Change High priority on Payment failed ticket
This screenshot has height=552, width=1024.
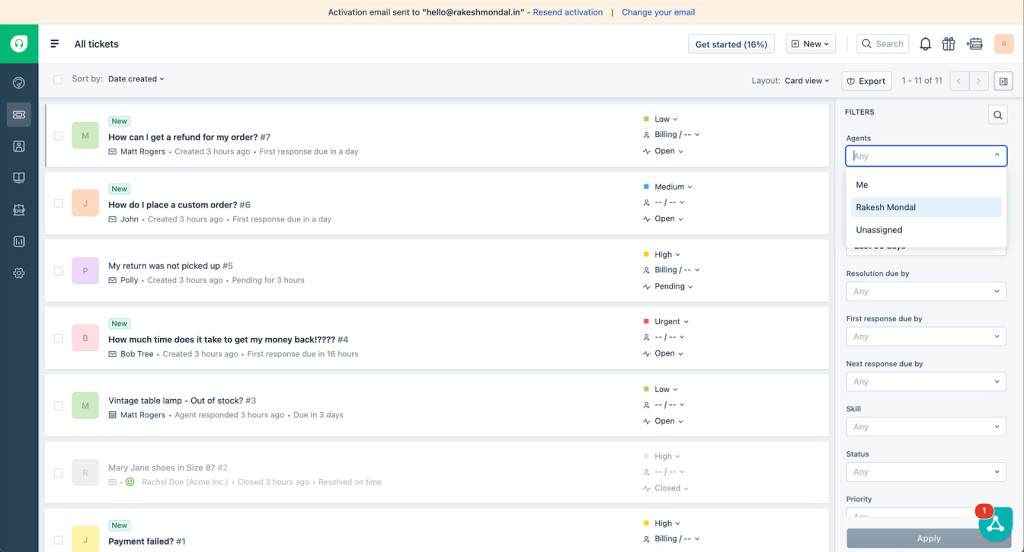click(662, 523)
